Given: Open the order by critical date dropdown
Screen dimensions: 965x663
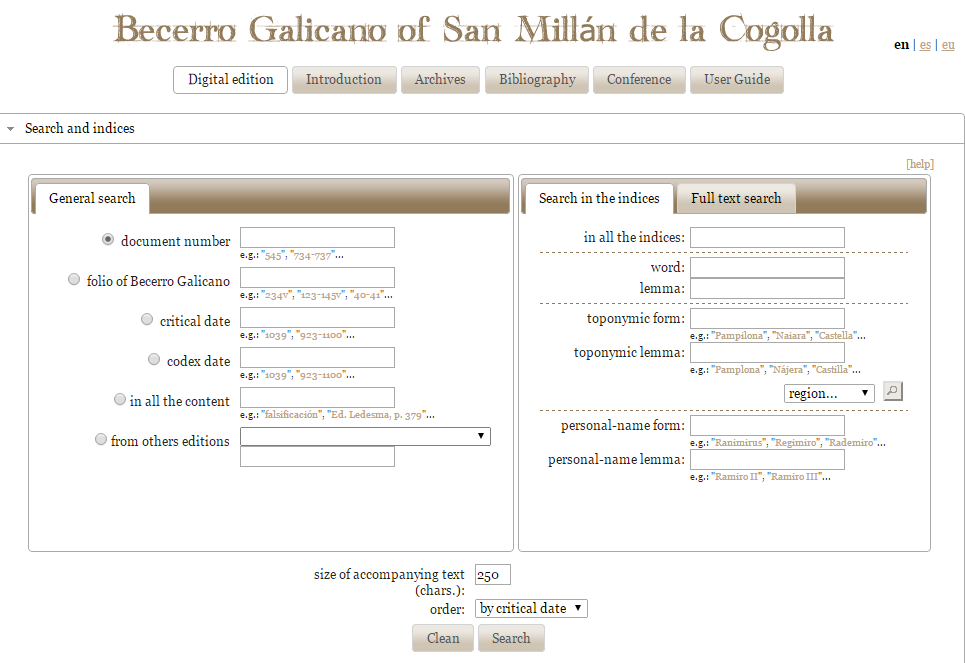Looking at the screenshot, I should click(531, 608).
